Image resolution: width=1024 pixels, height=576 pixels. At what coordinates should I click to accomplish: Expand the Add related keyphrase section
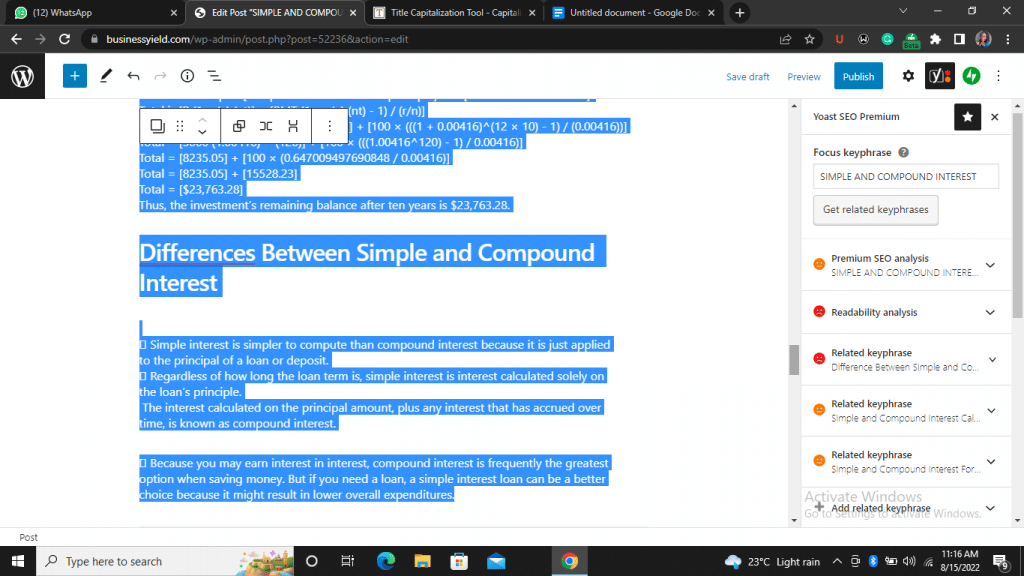[x=990, y=508]
